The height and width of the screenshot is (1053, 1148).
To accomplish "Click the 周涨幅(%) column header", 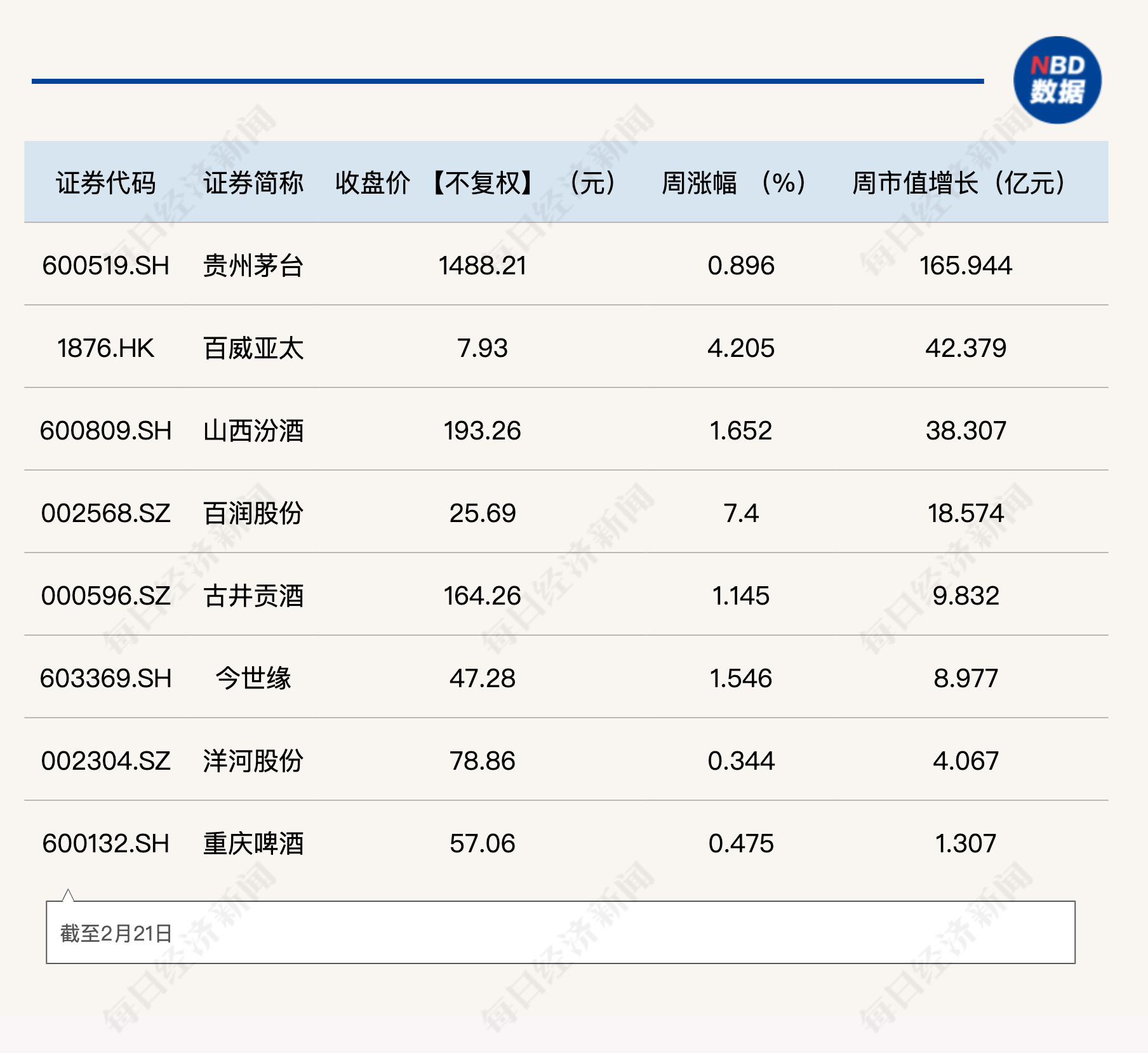I will (734, 183).
